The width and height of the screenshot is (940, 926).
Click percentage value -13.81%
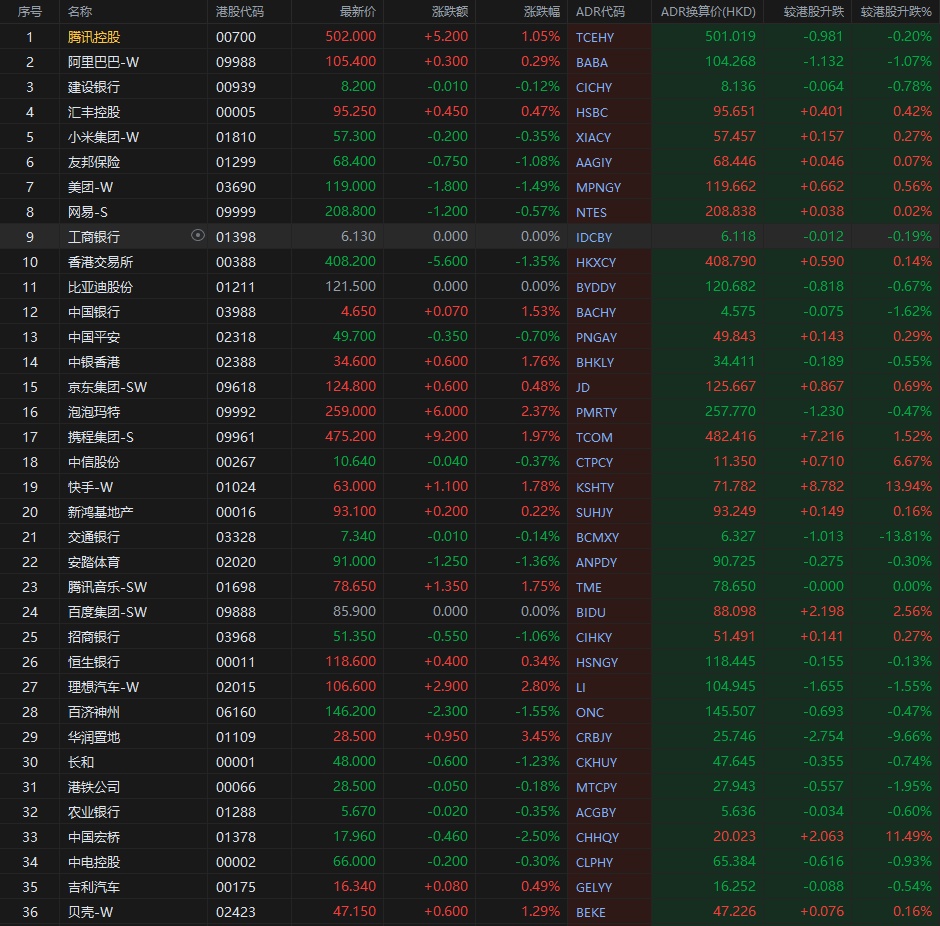(905, 536)
